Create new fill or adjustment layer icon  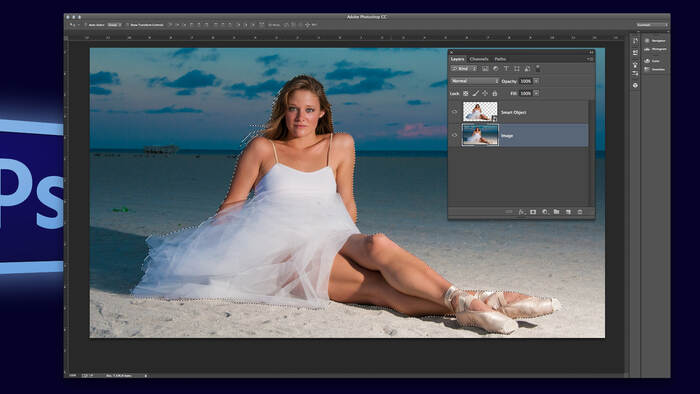tap(545, 212)
